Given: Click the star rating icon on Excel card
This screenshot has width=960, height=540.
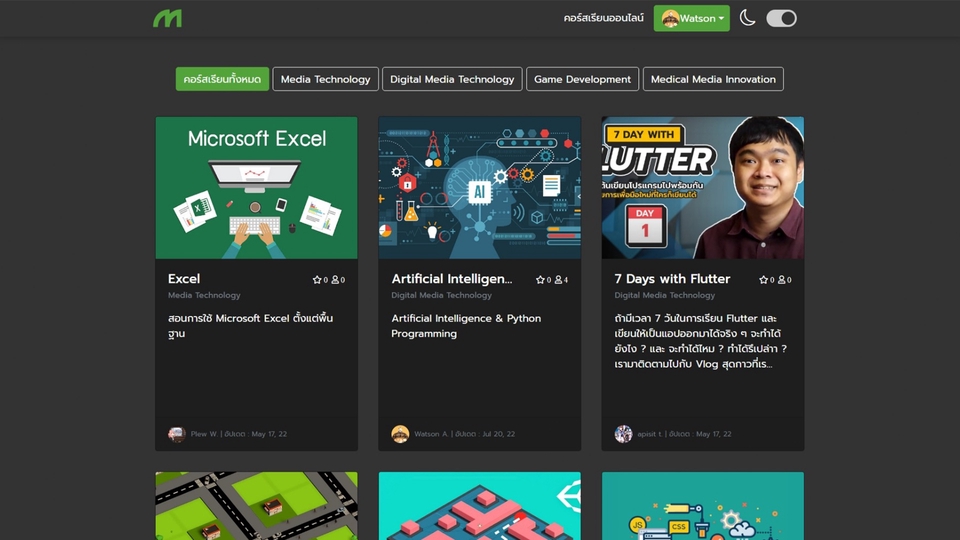Looking at the screenshot, I should point(317,280).
